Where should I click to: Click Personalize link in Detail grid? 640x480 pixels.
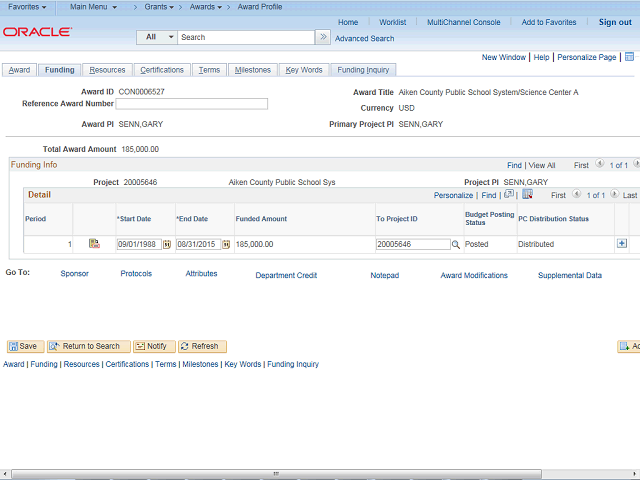coord(453,196)
